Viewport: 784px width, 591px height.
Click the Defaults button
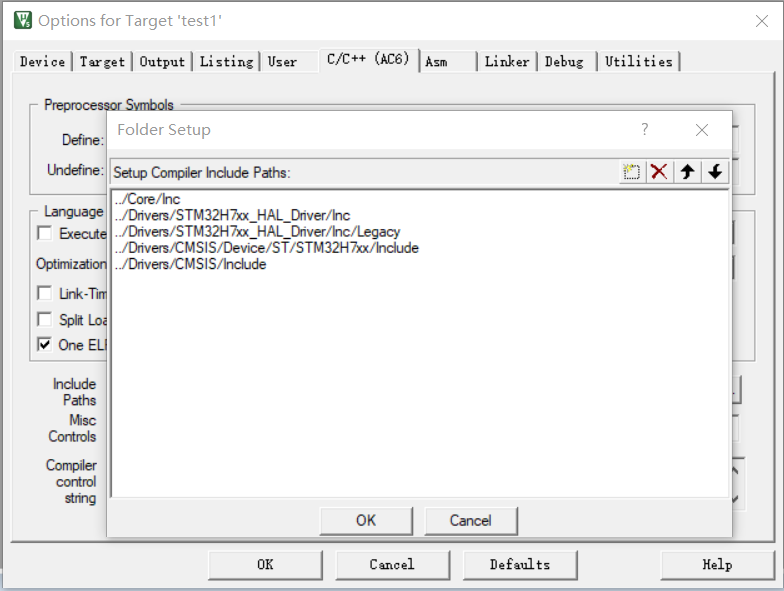click(520, 565)
